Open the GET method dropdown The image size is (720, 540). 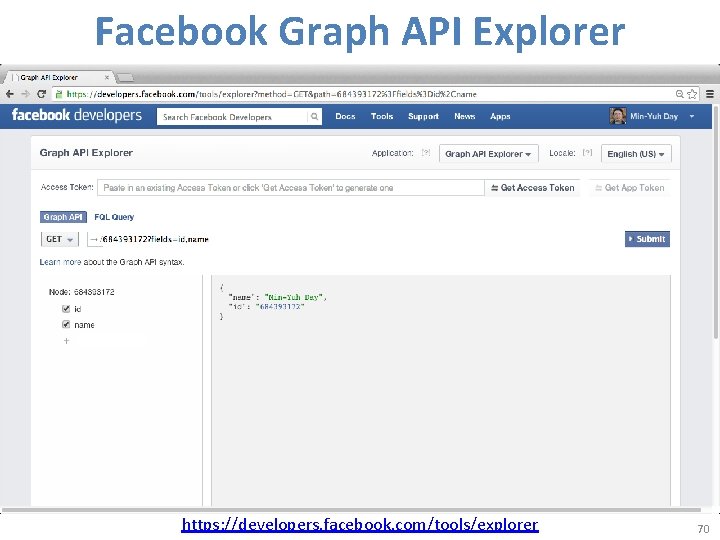tap(60, 239)
